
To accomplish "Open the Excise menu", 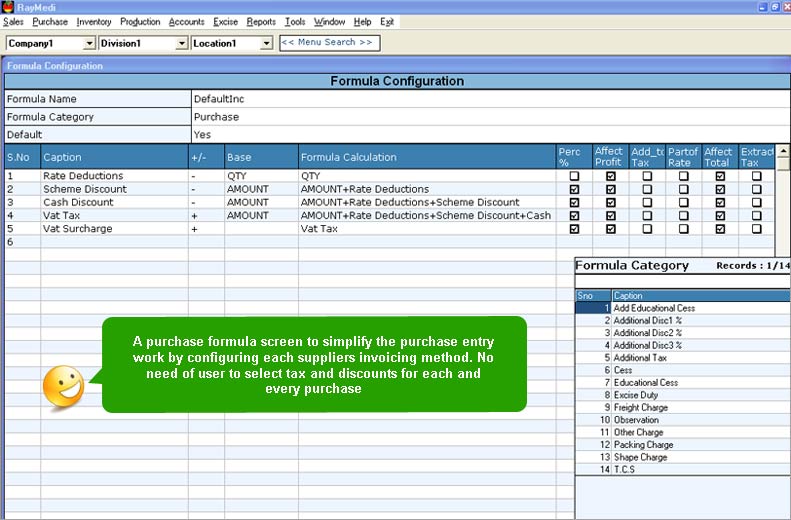I will coord(225,22).
